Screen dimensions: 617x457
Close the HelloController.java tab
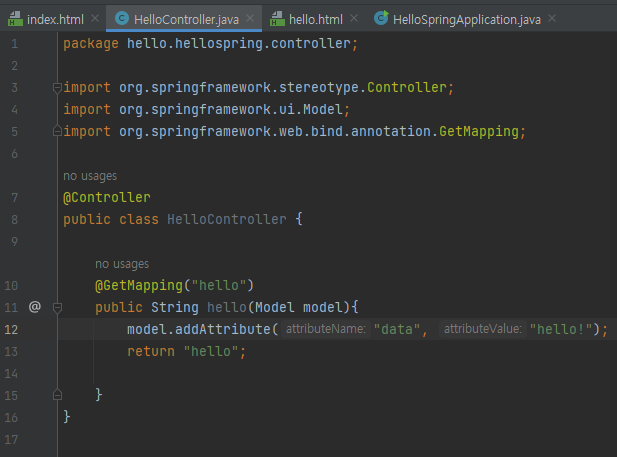click(x=250, y=18)
